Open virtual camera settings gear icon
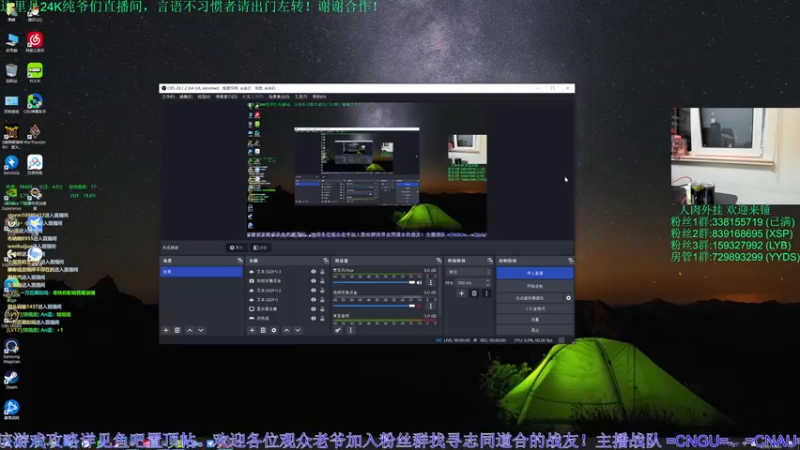Viewport: 800px width, 450px height. click(568, 298)
